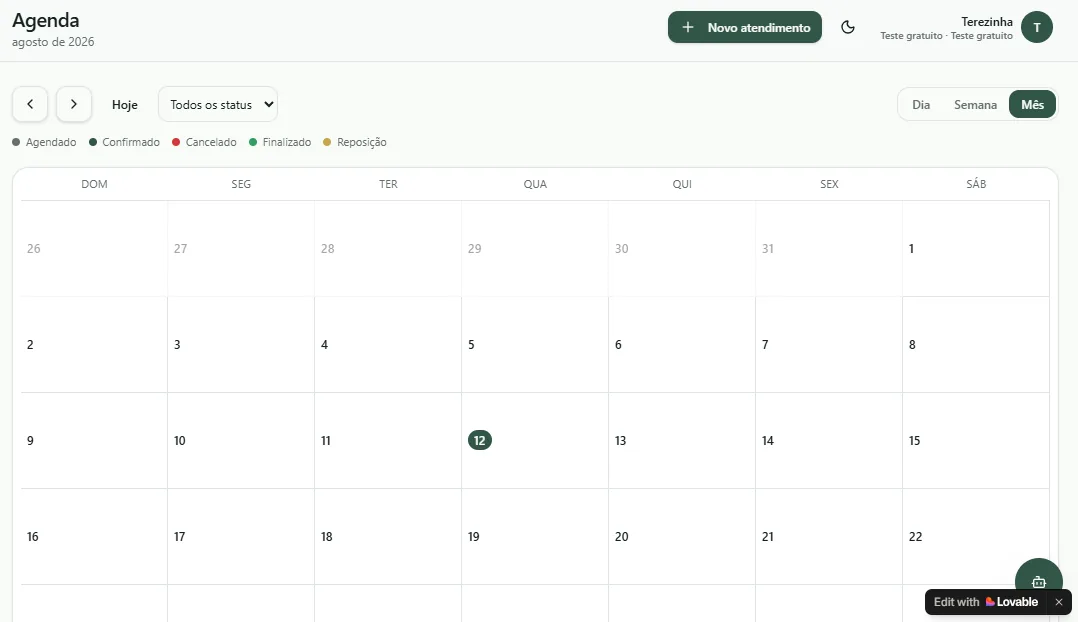Open day 21 in the calendar
The image size is (1078, 622).
[x=768, y=537]
